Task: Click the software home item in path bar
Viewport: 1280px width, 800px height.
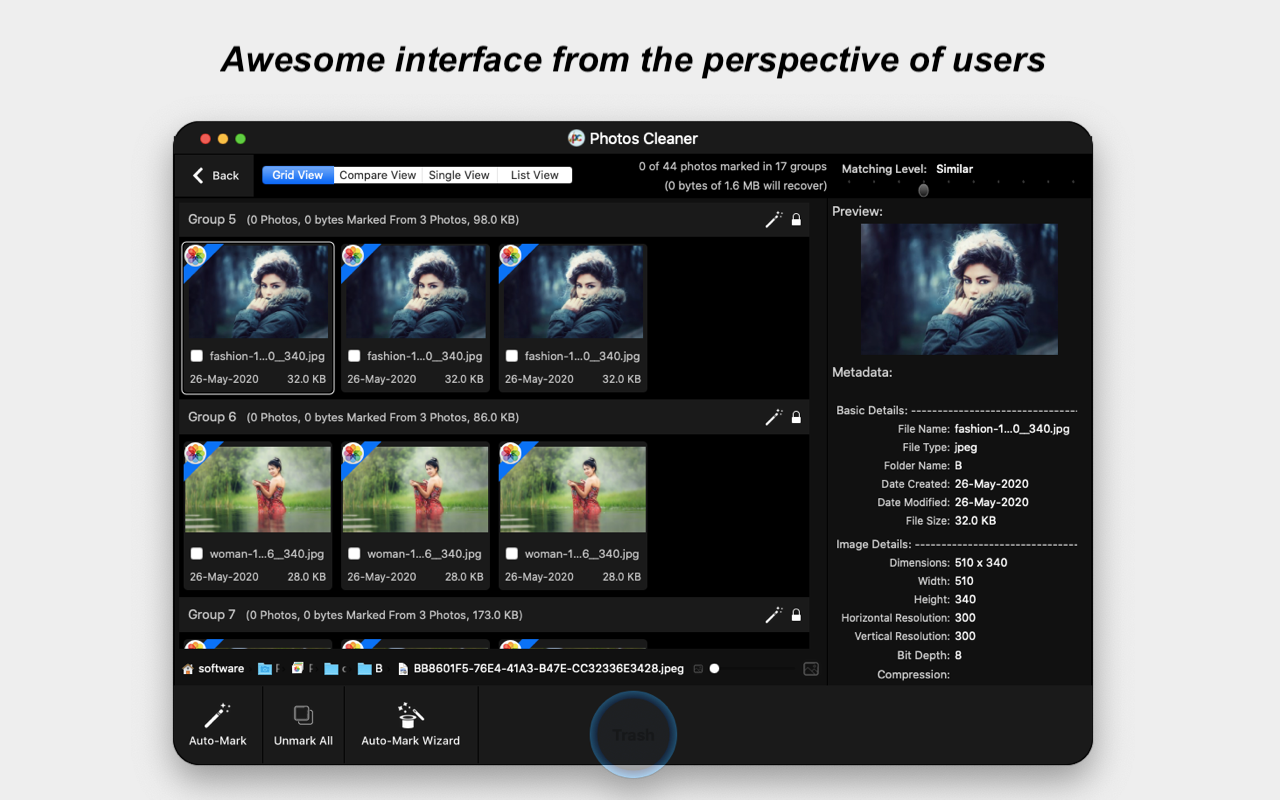Action: (213, 669)
